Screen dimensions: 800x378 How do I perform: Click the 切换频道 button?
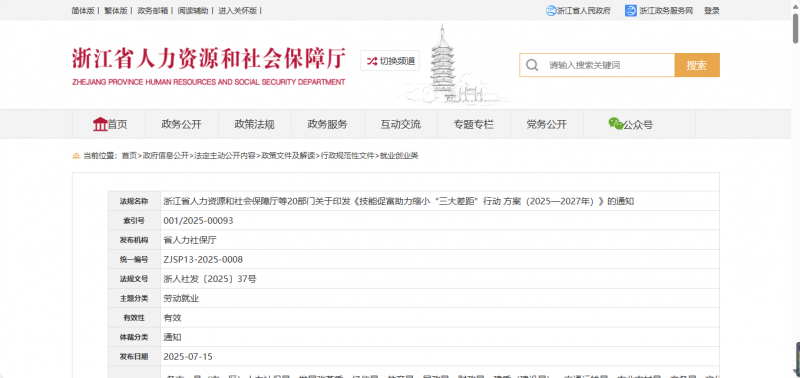coord(390,61)
